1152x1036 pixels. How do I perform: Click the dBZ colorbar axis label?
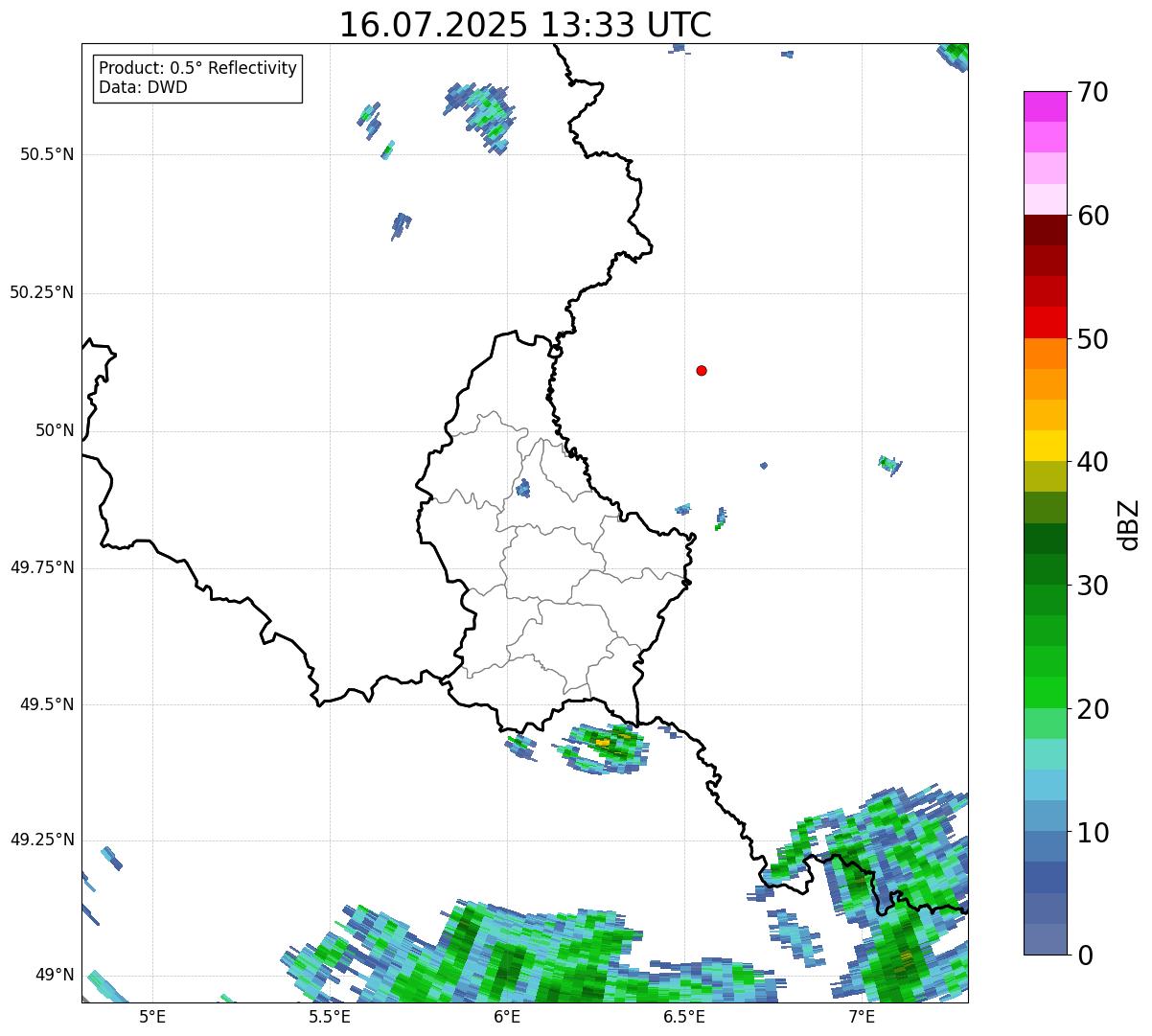(x=1129, y=524)
